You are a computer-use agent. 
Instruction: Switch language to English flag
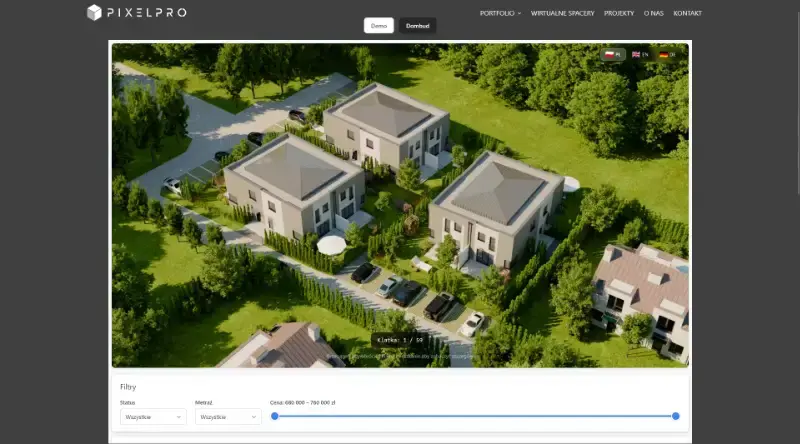(640, 54)
